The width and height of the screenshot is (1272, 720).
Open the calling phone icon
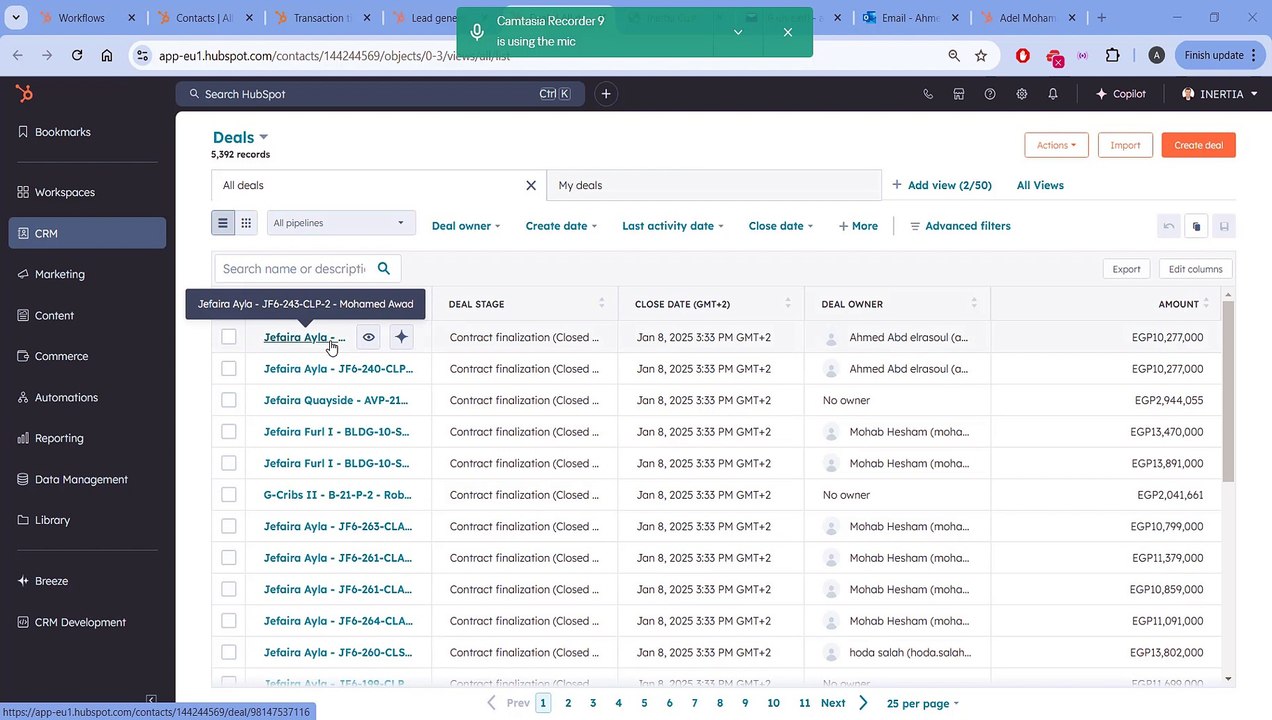click(928, 94)
